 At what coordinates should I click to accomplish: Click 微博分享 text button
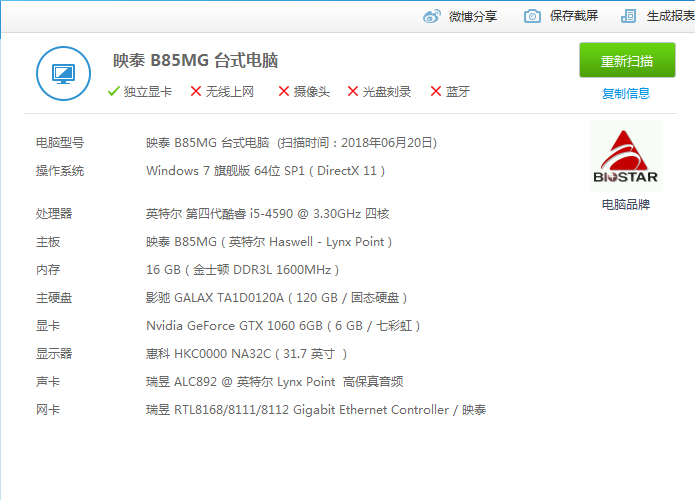click(472, 16)
